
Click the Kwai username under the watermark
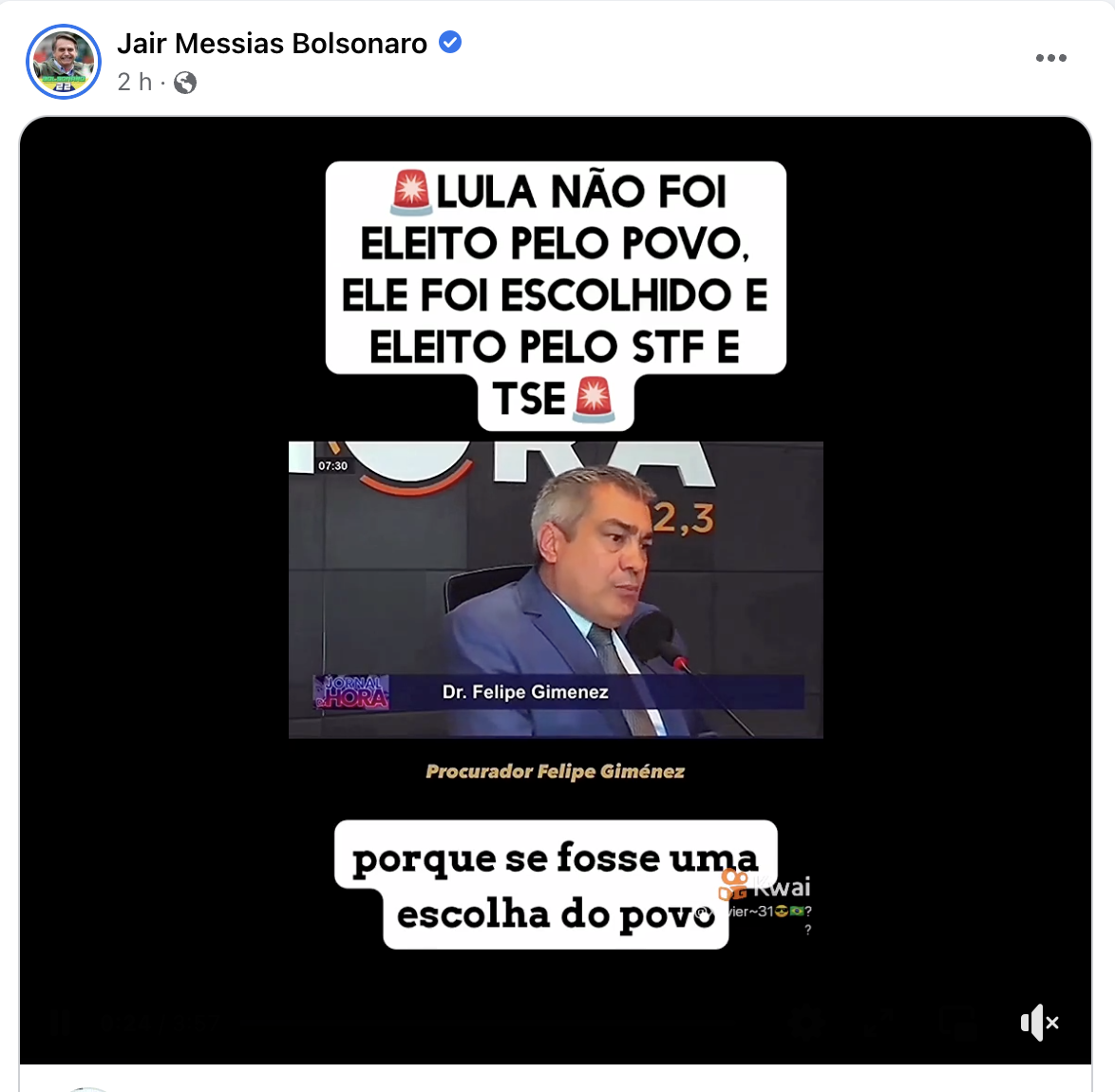click(x=755, y=912)
